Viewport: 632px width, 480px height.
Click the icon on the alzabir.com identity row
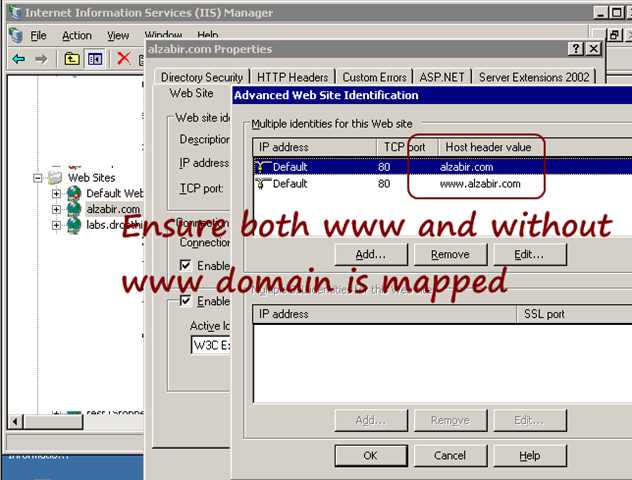(263, 166)
